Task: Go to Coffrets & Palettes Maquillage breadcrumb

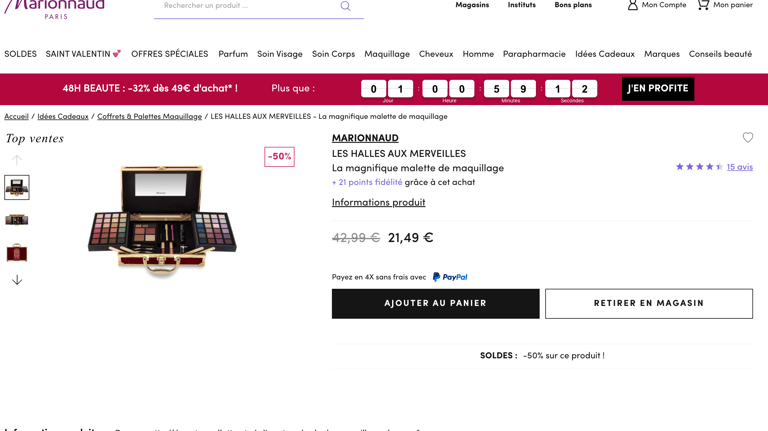Action: click(149, 117)
